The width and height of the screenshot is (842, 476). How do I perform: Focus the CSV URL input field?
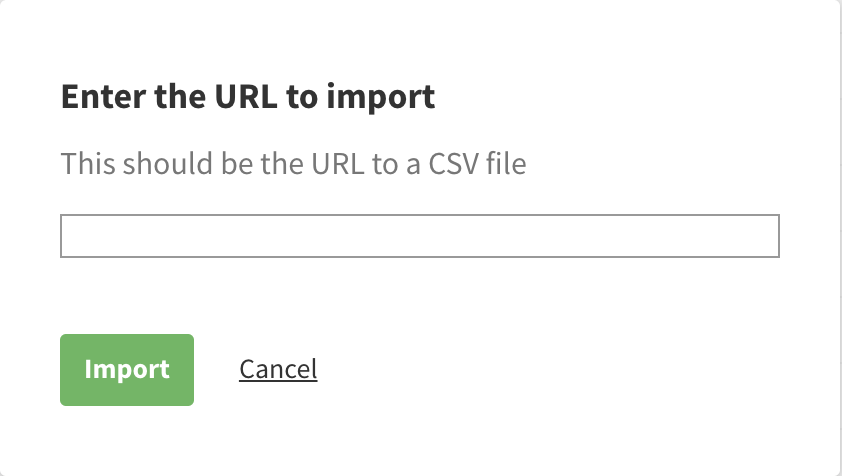click(x=419, y=236)
